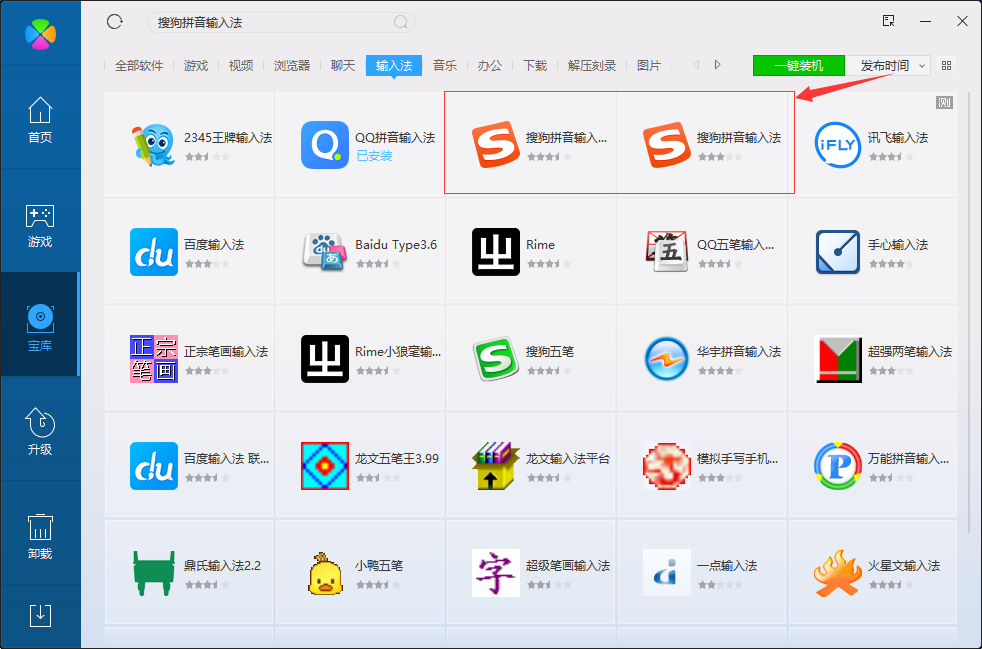The width and height of the screenshot is (982, 649).
Task: Click the QQ拼音输入法 icon
Action: pos(324,145)
